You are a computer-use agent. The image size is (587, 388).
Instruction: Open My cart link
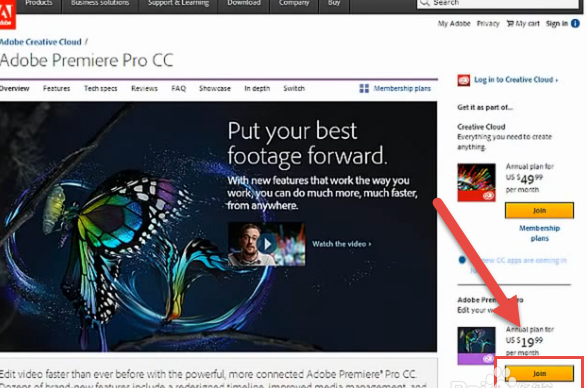(527, 24)
